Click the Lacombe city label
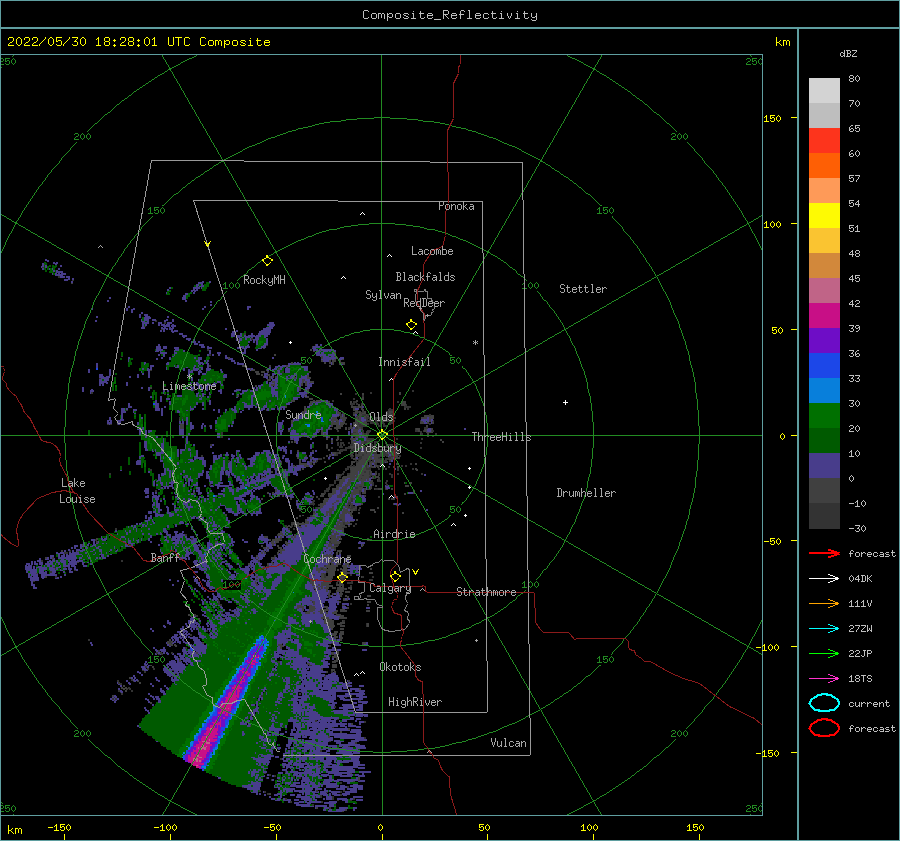This screenshot has height=841, width=900. coord(432,251)
